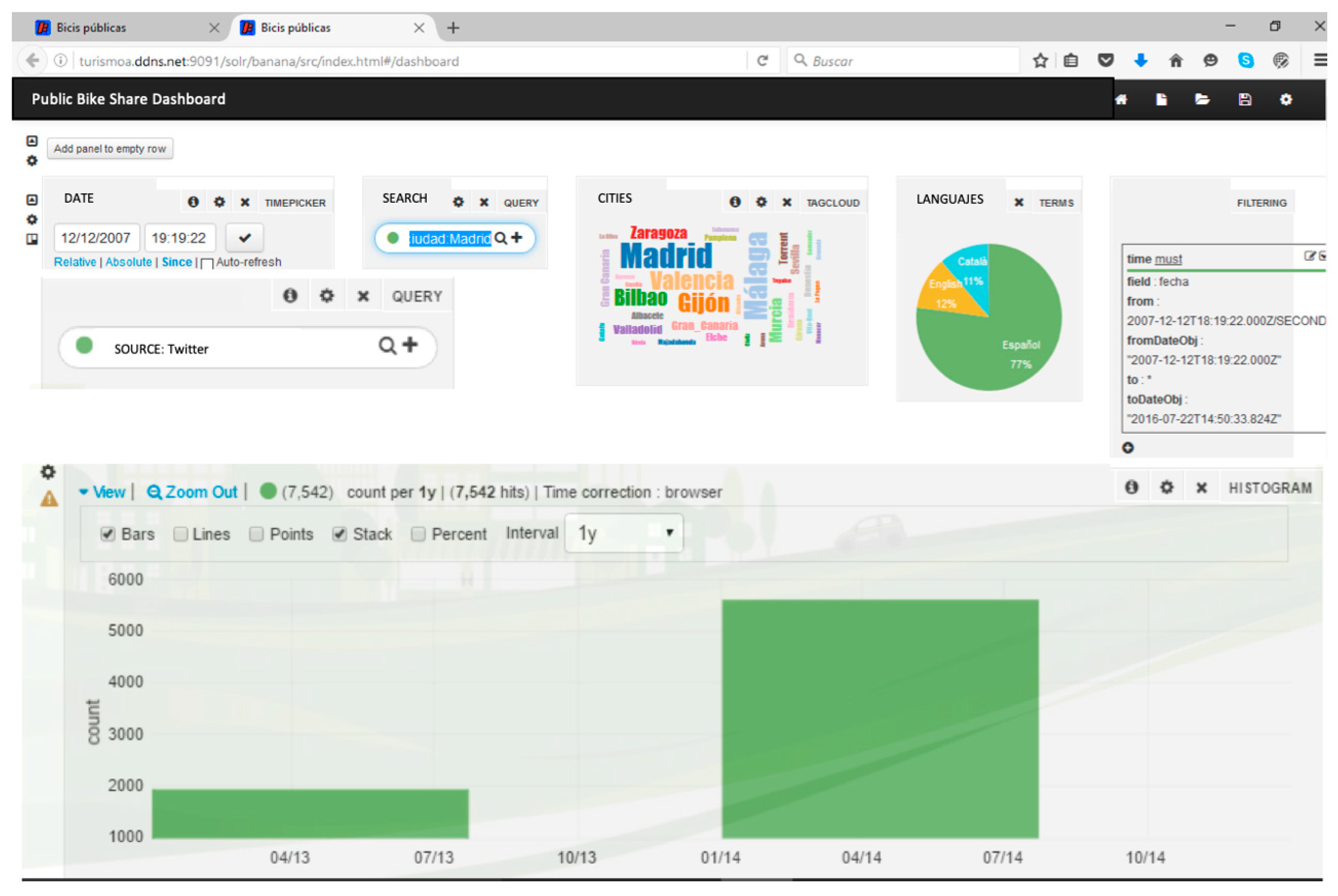Open the browser hamburger menu
This screenshot has height=896, width=1338.
point(1320,60)
